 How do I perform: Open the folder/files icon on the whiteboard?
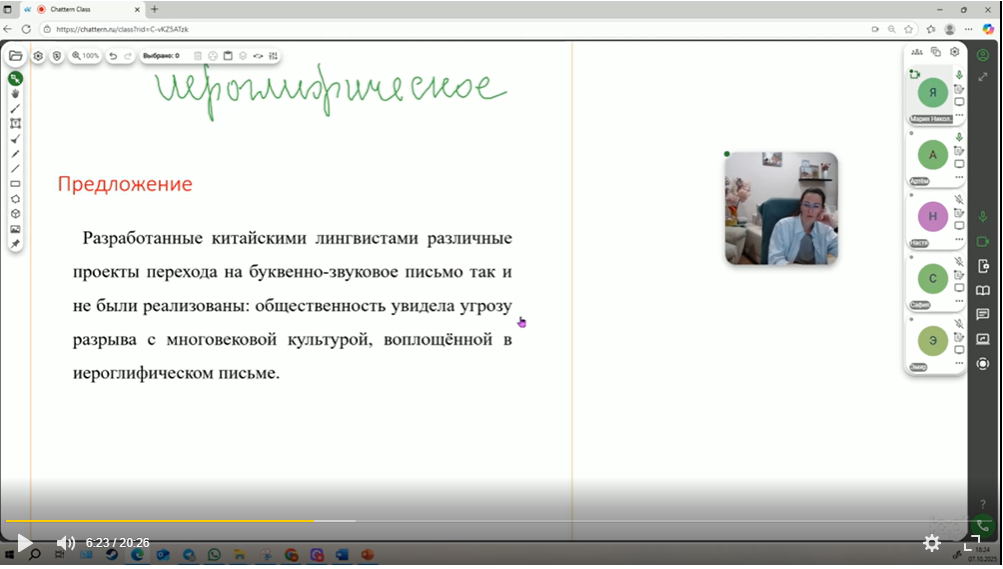point(15,56)
